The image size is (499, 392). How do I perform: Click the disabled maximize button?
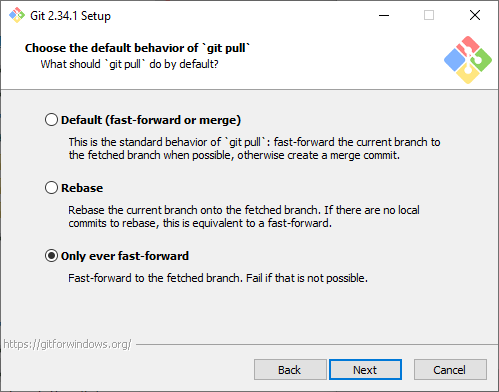point(429,15)
